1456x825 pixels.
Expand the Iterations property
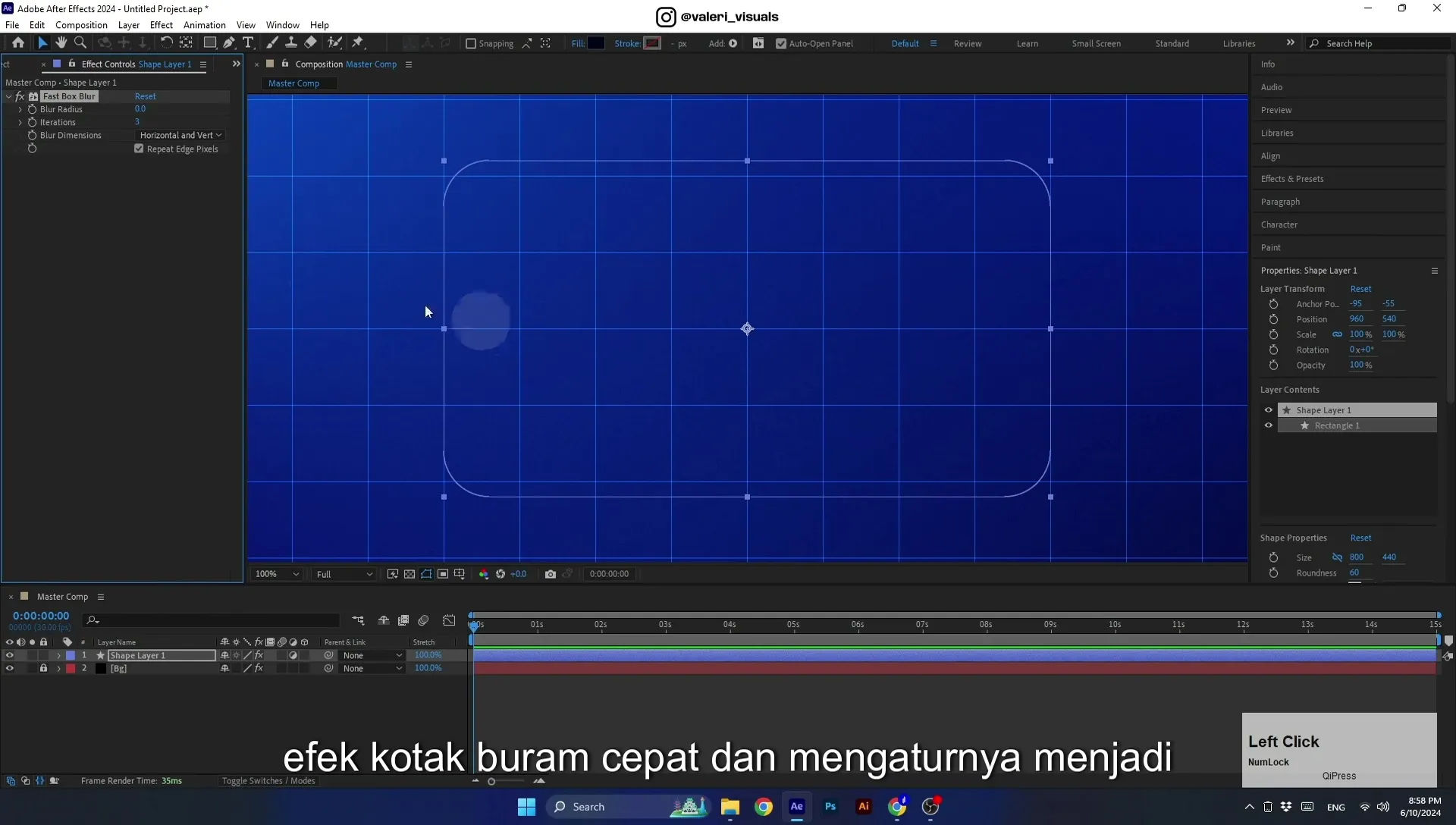pos(20,122)
